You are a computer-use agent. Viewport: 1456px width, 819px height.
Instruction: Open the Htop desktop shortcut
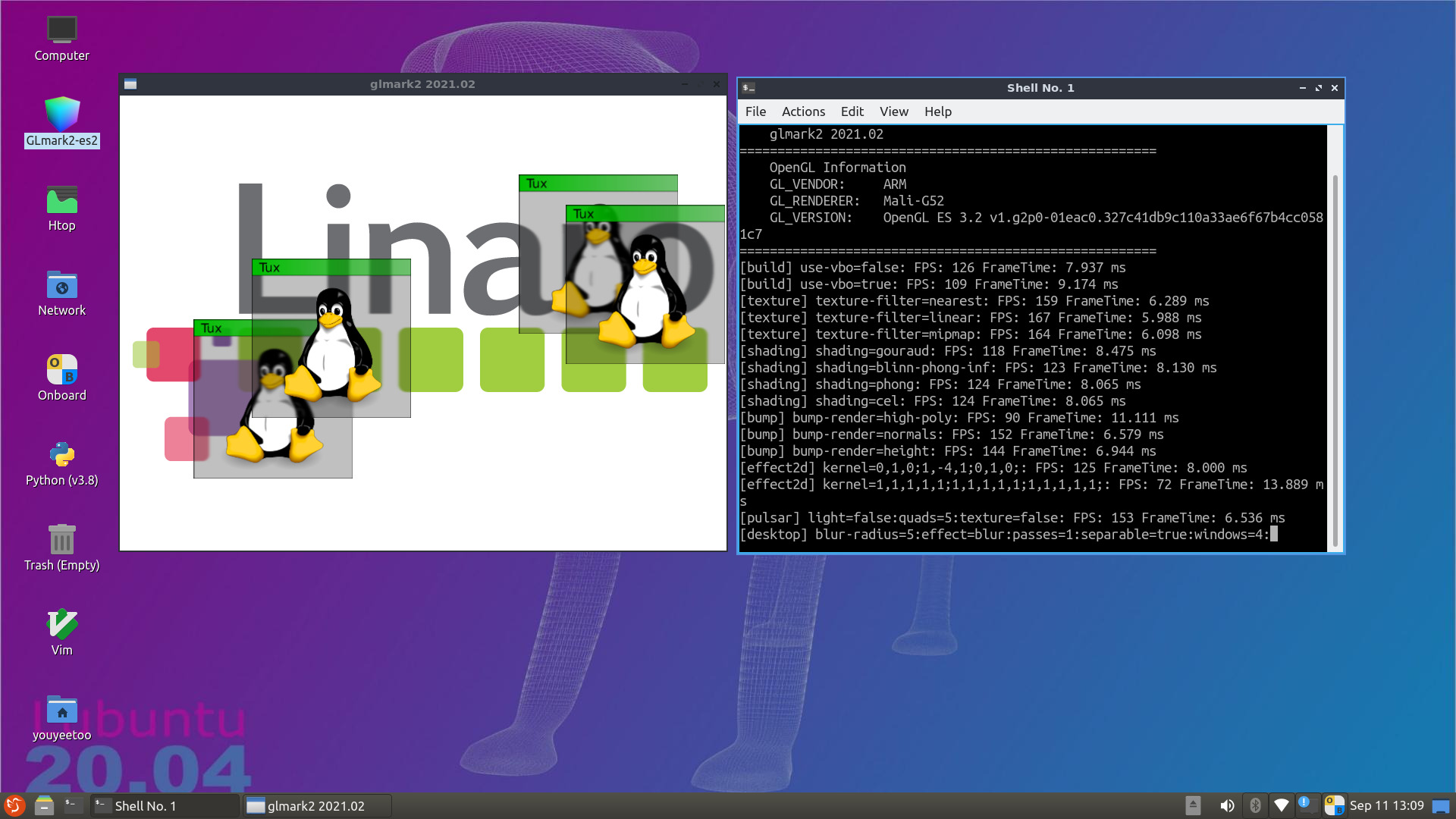point(61,209)
